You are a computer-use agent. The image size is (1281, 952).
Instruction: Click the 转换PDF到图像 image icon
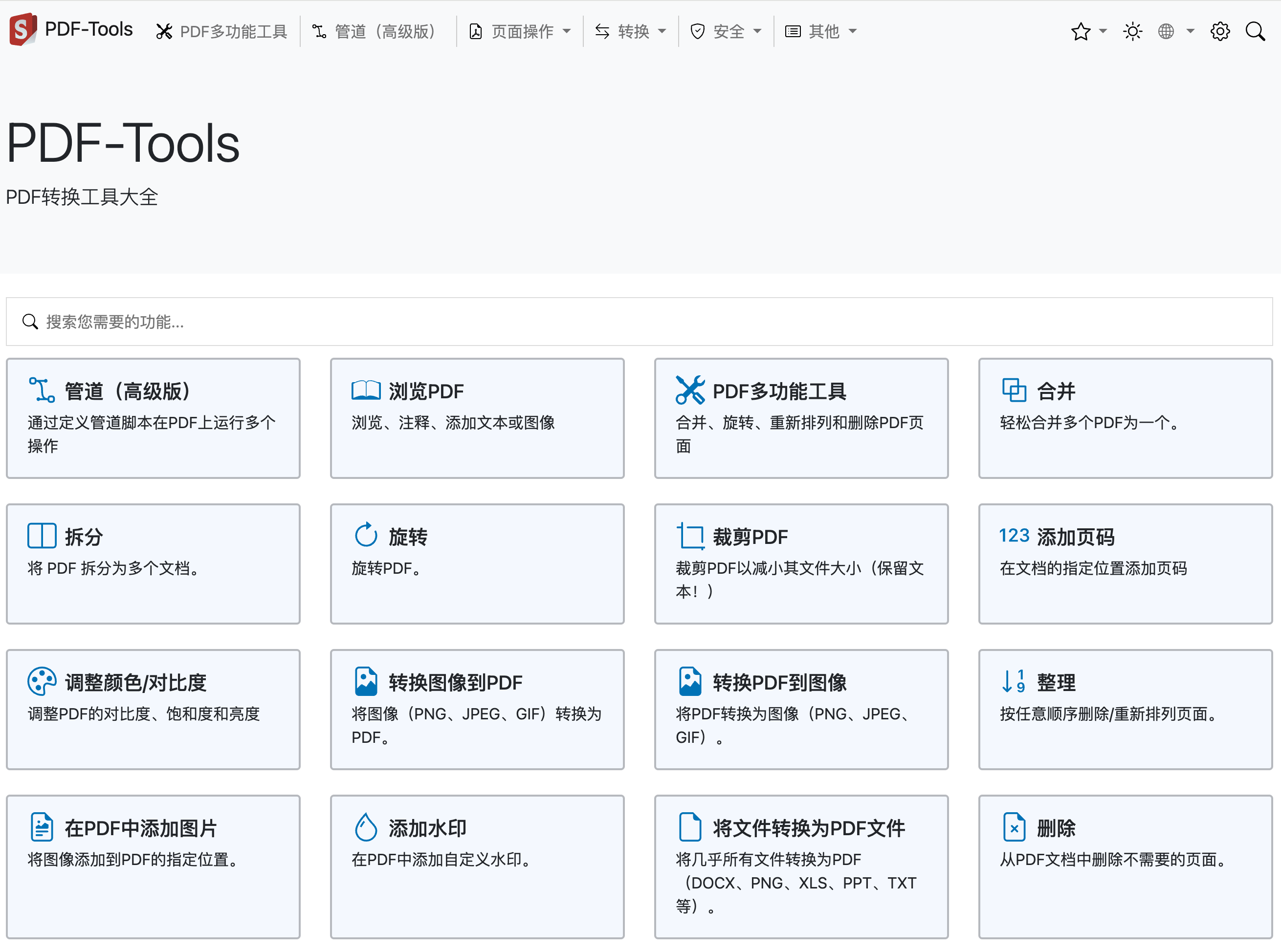coord(690,681)
